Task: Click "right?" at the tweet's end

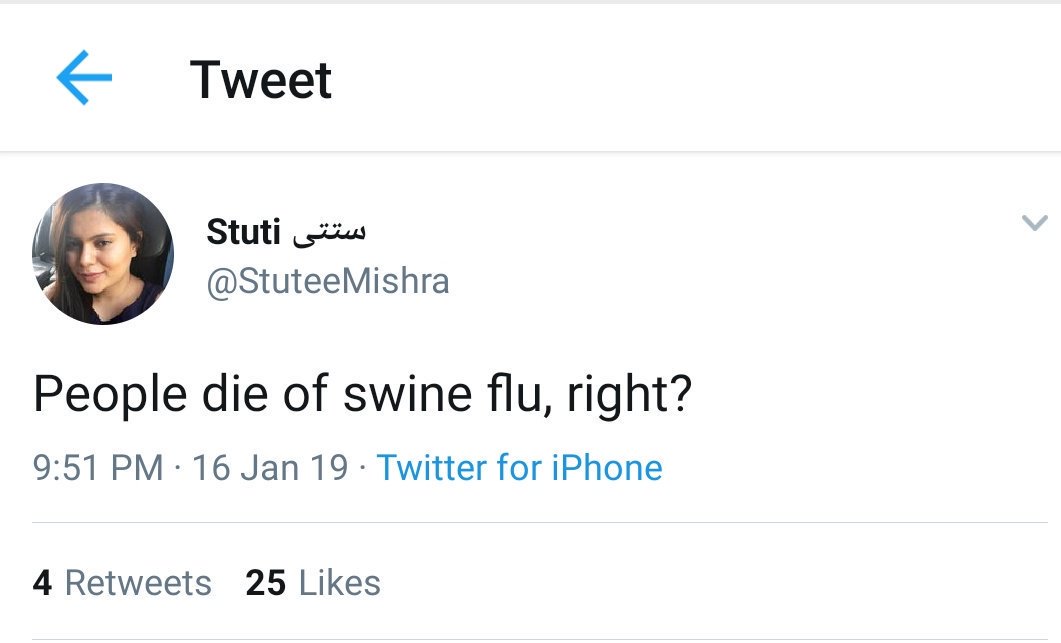Action: tap(629, 395)
